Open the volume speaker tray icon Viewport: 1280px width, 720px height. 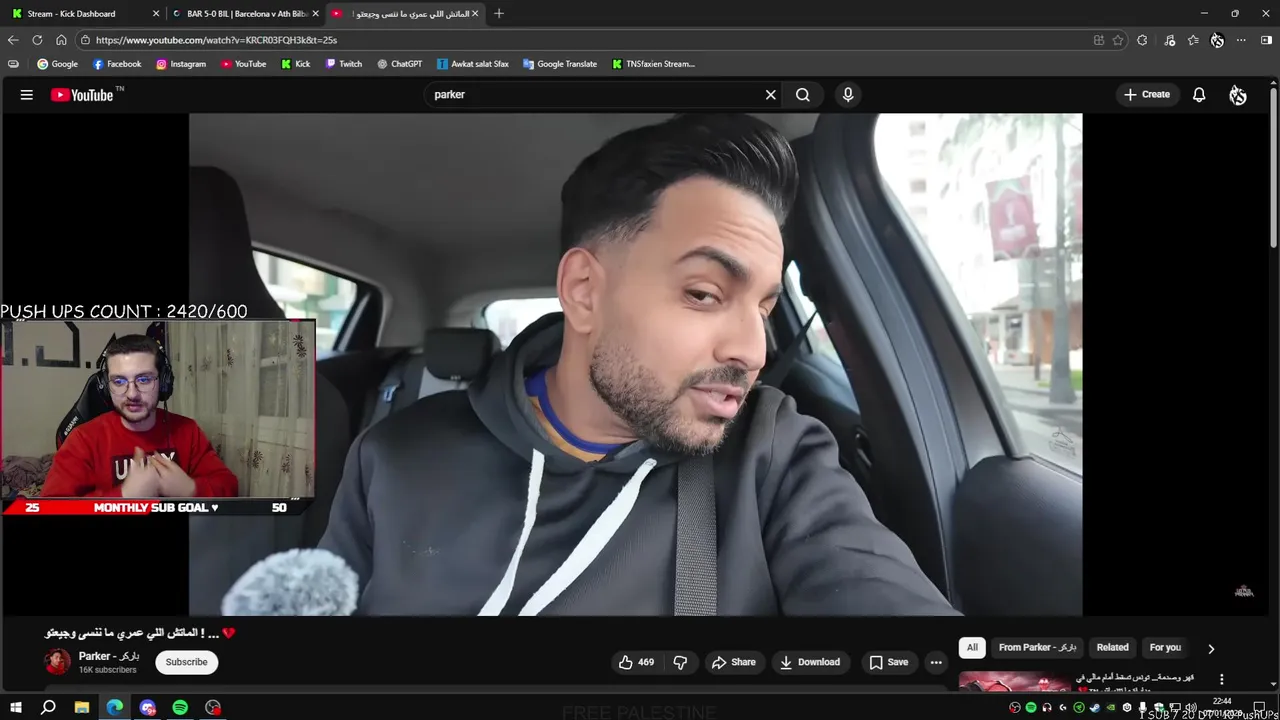point(1191,707)
